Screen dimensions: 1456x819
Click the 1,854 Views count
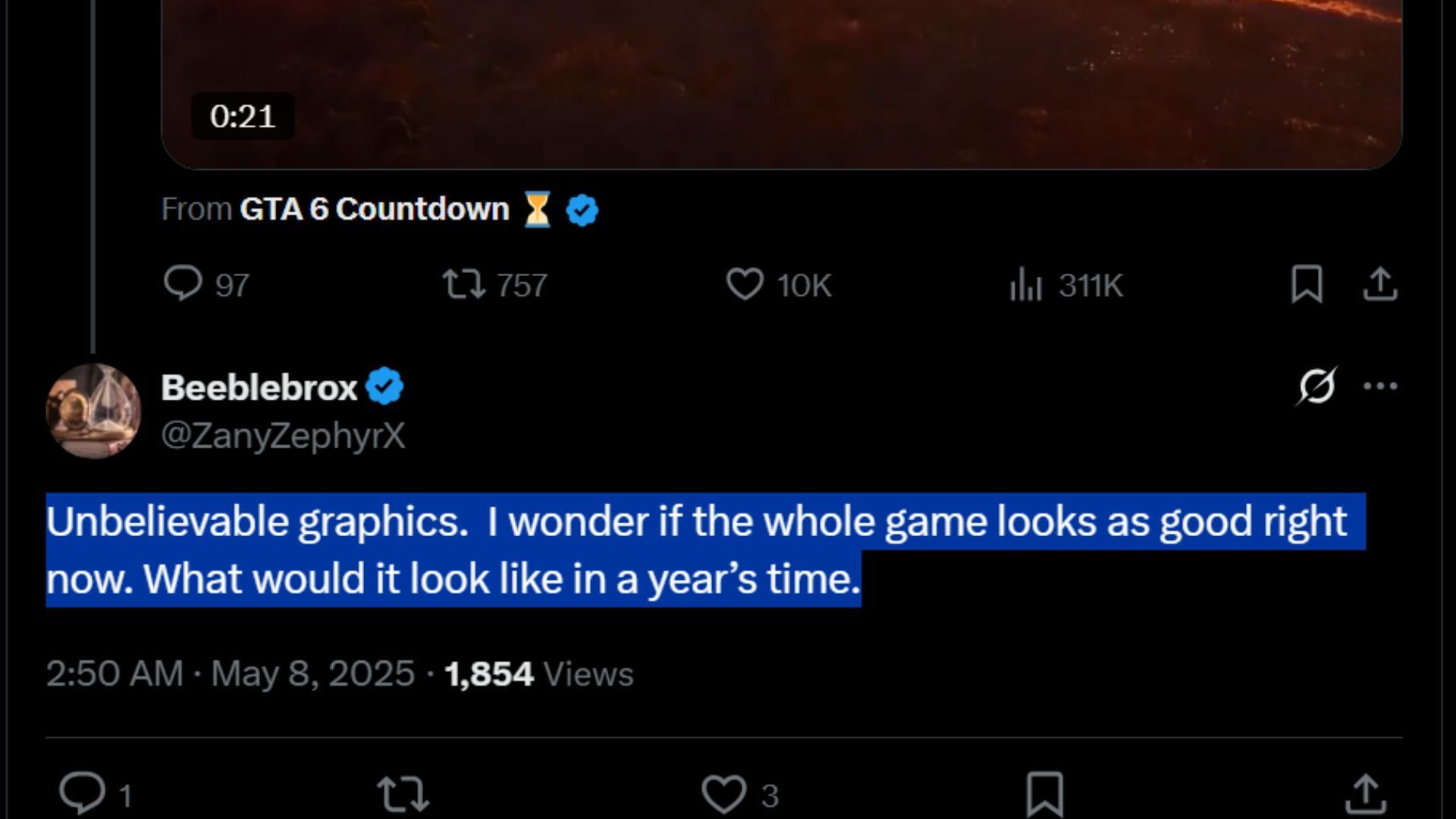pos(538,673)
